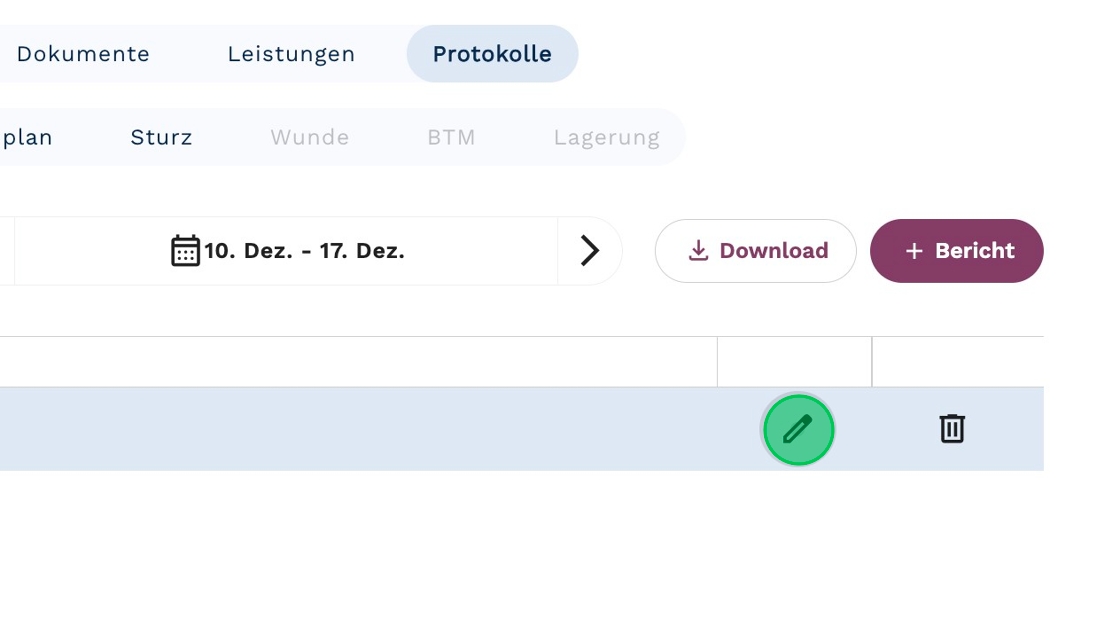Click the green pencil edit icon
Viewport: 1120px width, 626px height.
(798, 430)
